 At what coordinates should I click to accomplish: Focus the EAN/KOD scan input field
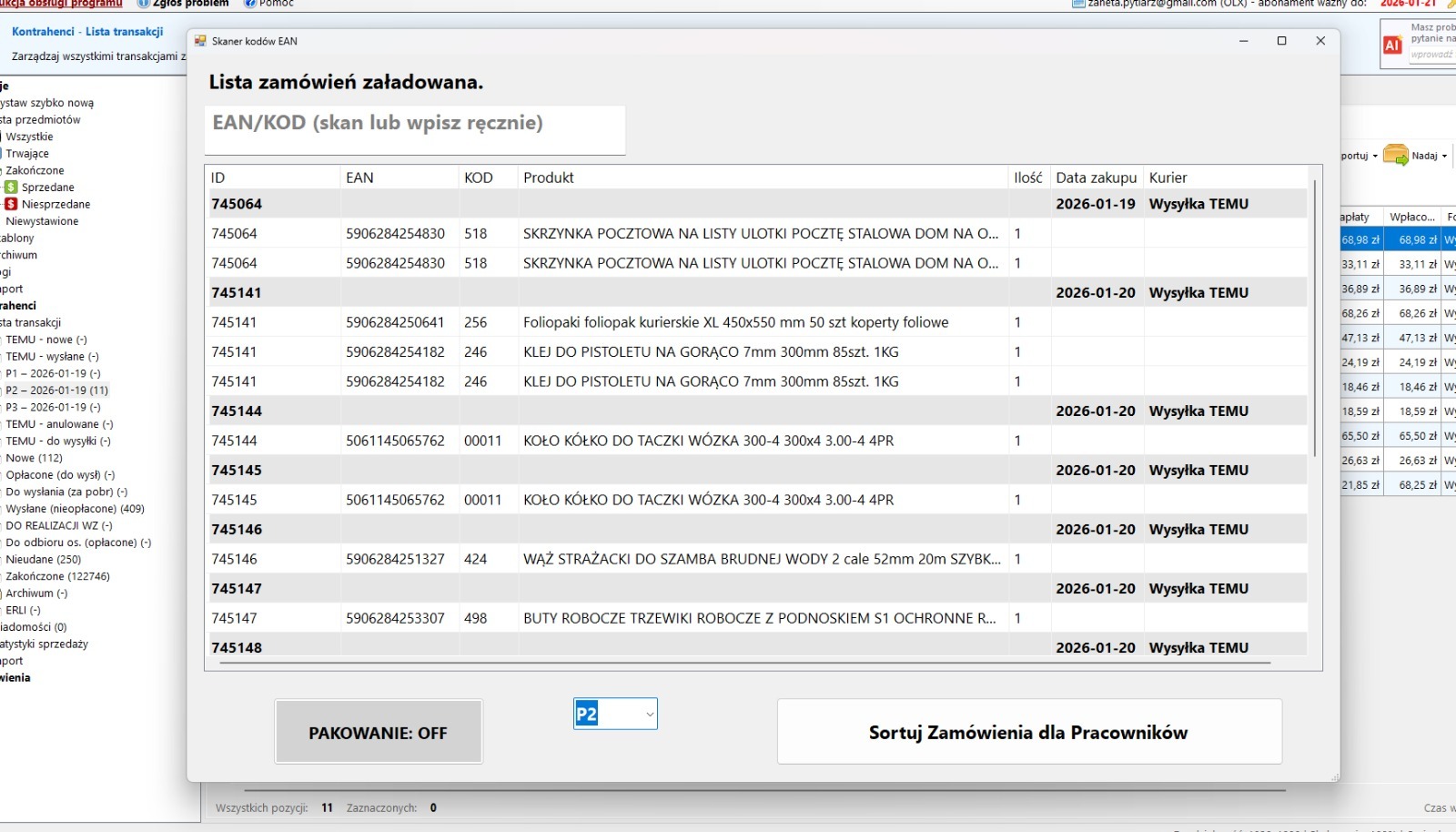coord(415,129)
